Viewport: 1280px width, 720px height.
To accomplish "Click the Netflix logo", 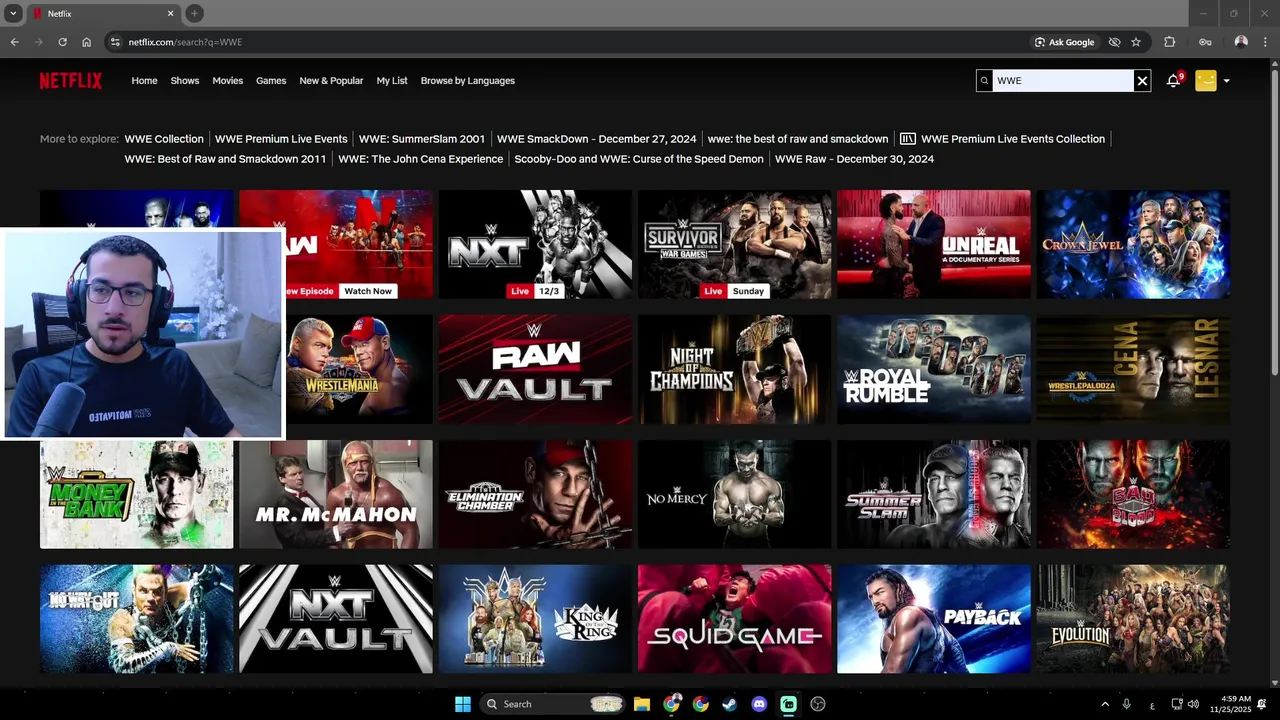I will 71,81.
